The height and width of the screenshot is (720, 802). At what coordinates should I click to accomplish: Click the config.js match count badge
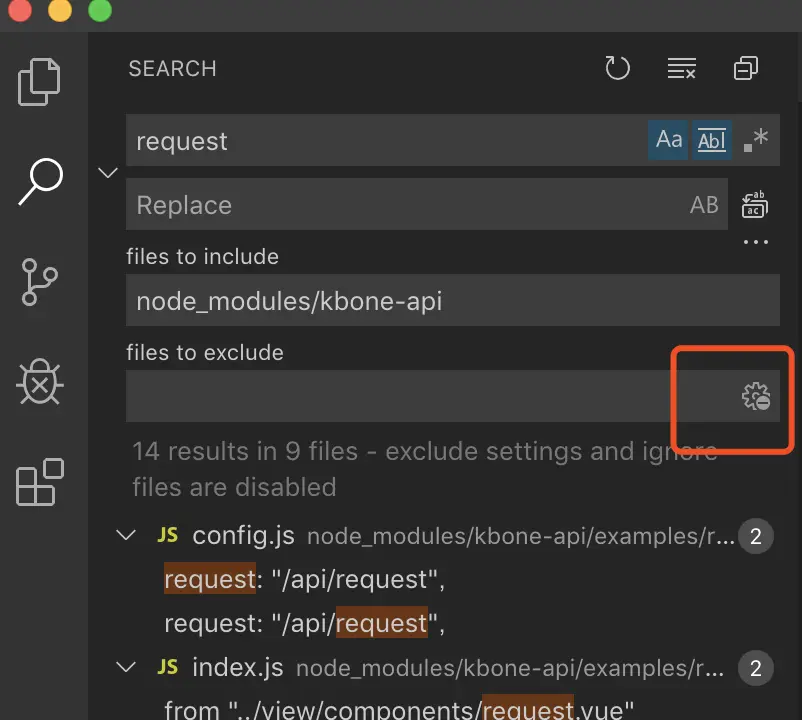(755, 536)
